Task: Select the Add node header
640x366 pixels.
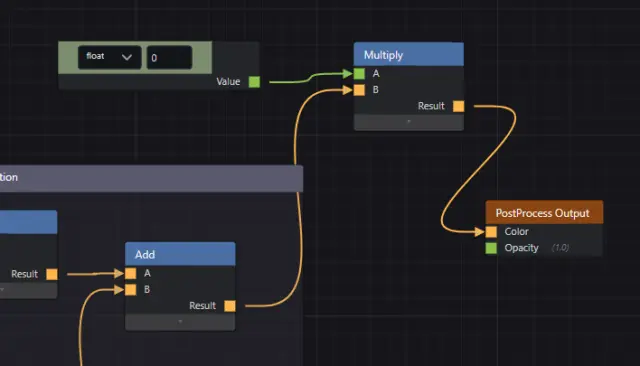Action: [180, 254]
